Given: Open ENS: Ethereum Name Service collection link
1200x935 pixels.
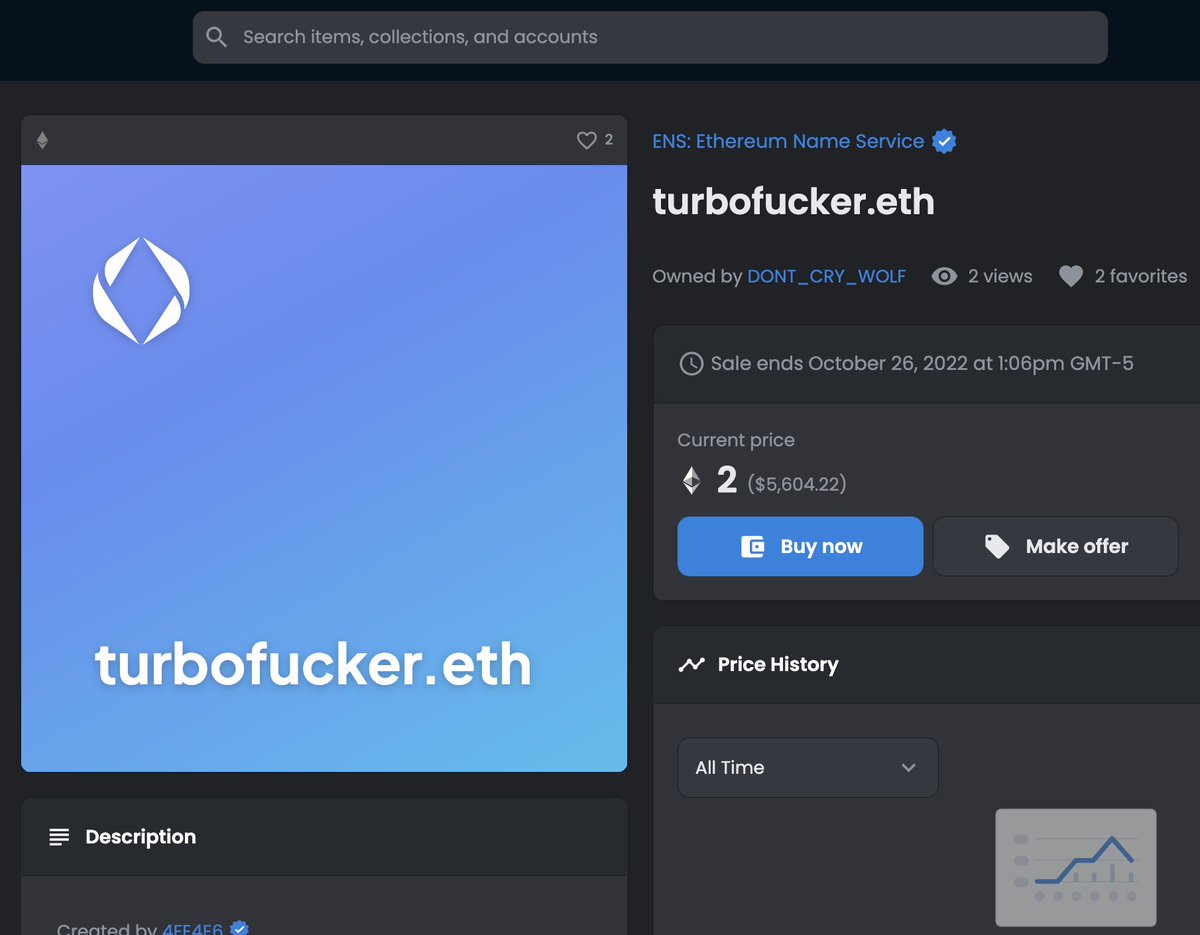Looking at the screenshot, I should point(788,141).
